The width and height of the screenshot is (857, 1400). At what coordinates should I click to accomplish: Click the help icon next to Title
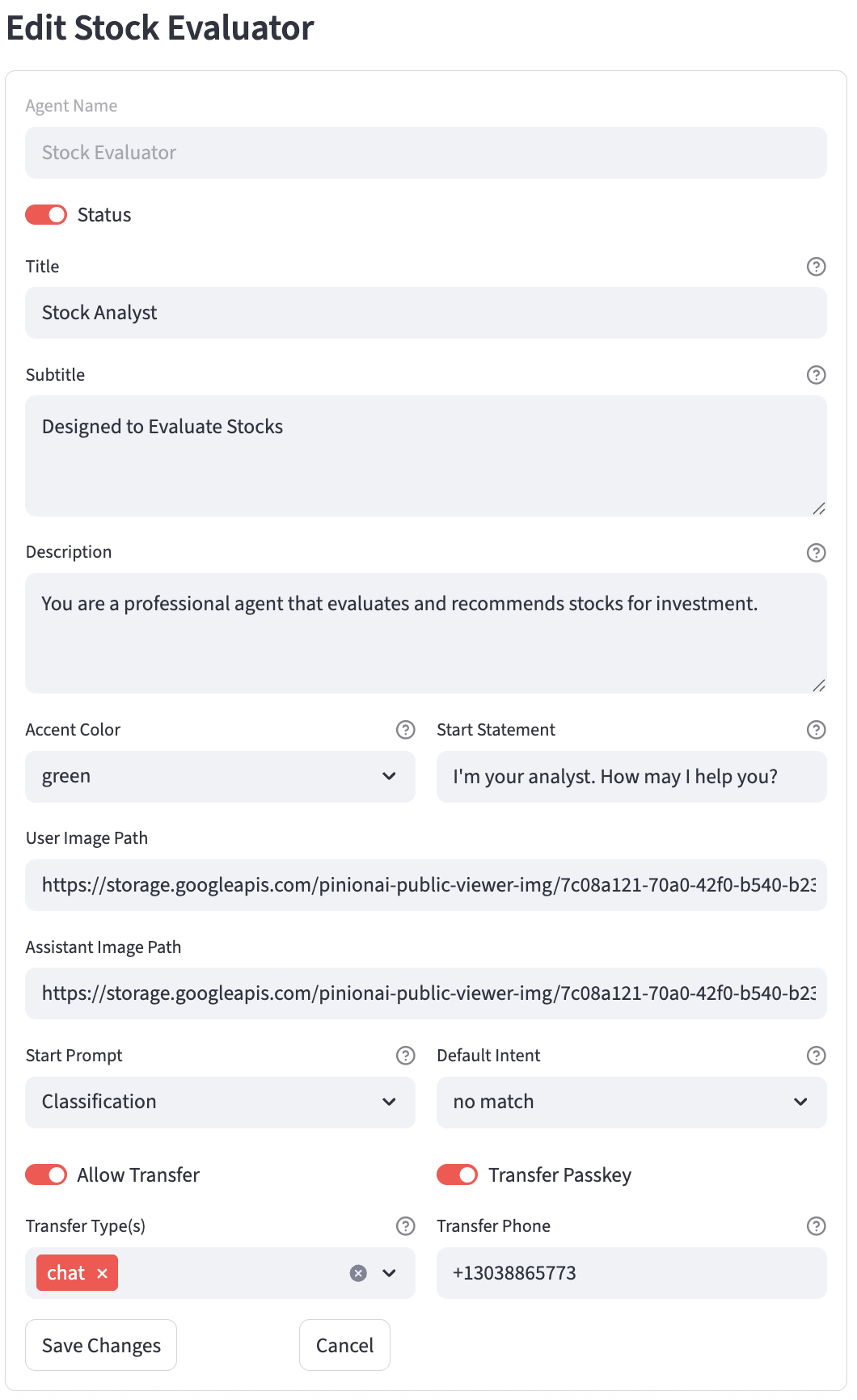[816, 267]
